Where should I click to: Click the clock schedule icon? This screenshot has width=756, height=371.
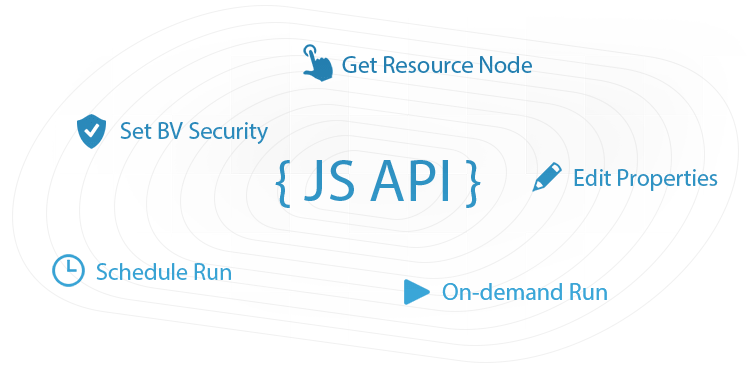click(x=68, y=271)
